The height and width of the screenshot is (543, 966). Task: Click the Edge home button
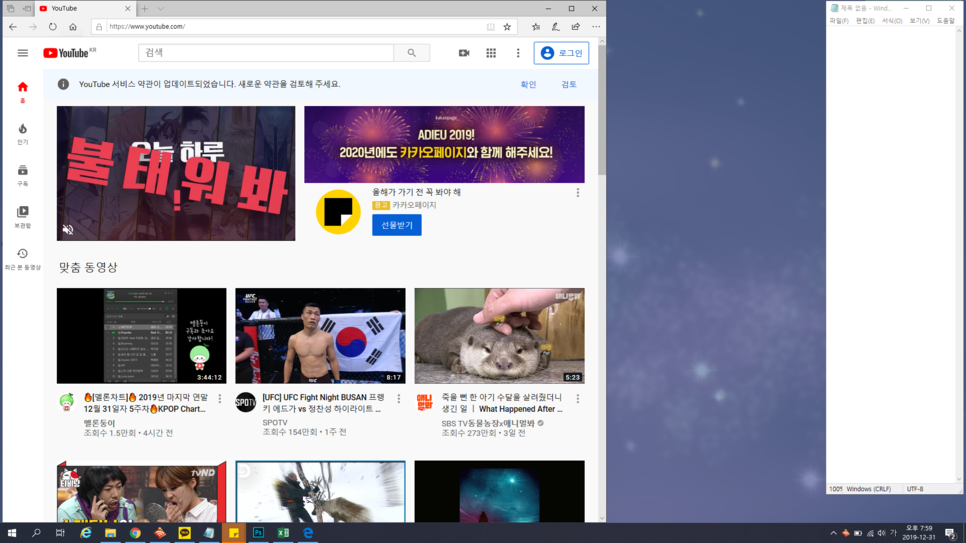tap(73, 27)
